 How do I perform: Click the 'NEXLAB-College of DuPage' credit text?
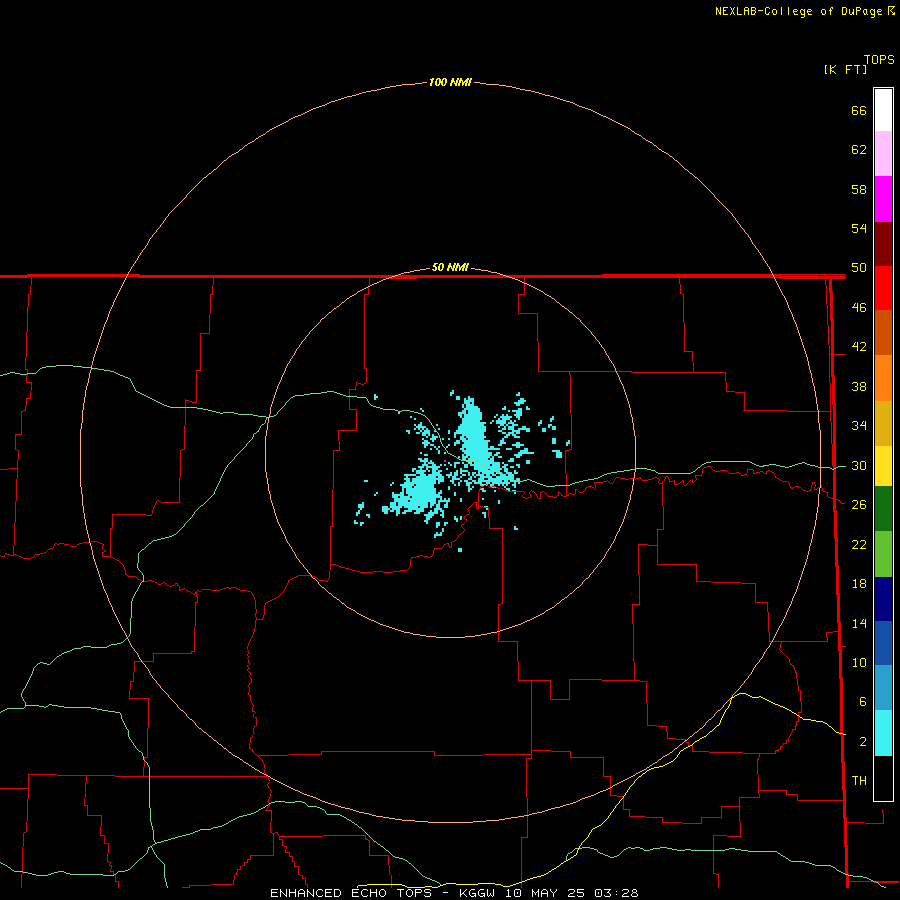pyautogui.click(x=798, y=11)
